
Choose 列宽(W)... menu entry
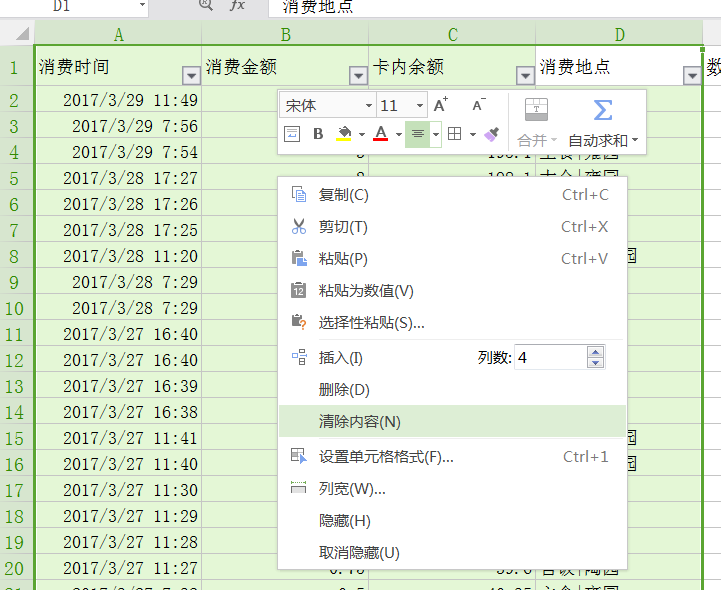[x=452, y=488]
